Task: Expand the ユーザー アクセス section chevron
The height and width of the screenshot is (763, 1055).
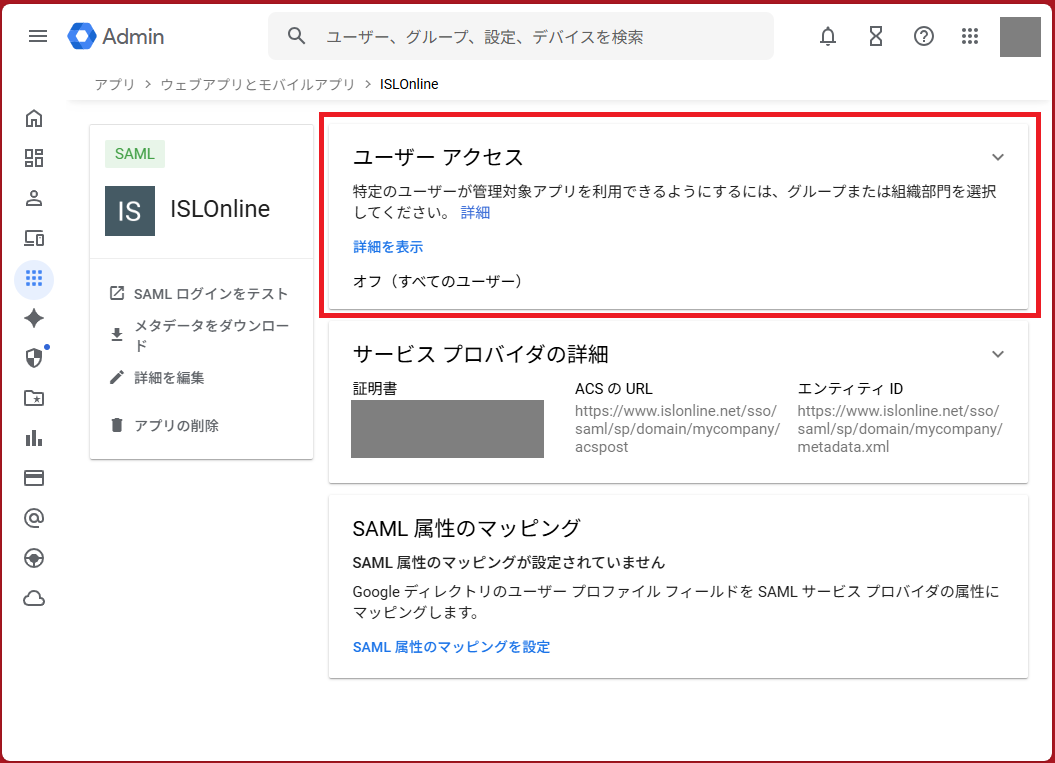Action: click(997, 157)
